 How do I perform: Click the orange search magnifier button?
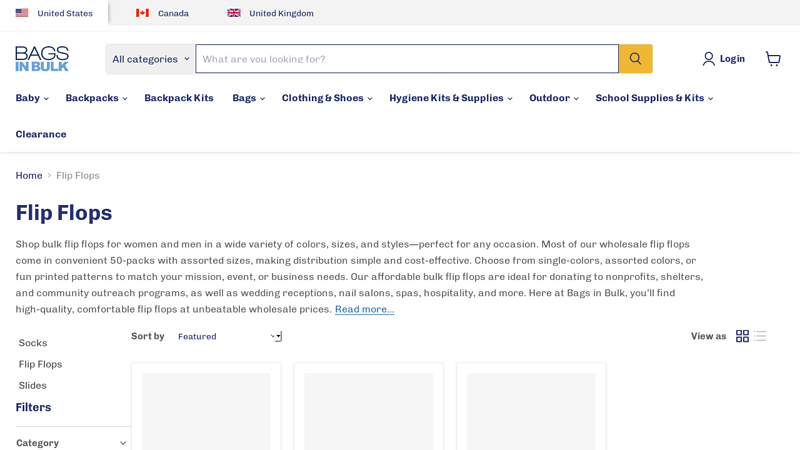(635, 59)
